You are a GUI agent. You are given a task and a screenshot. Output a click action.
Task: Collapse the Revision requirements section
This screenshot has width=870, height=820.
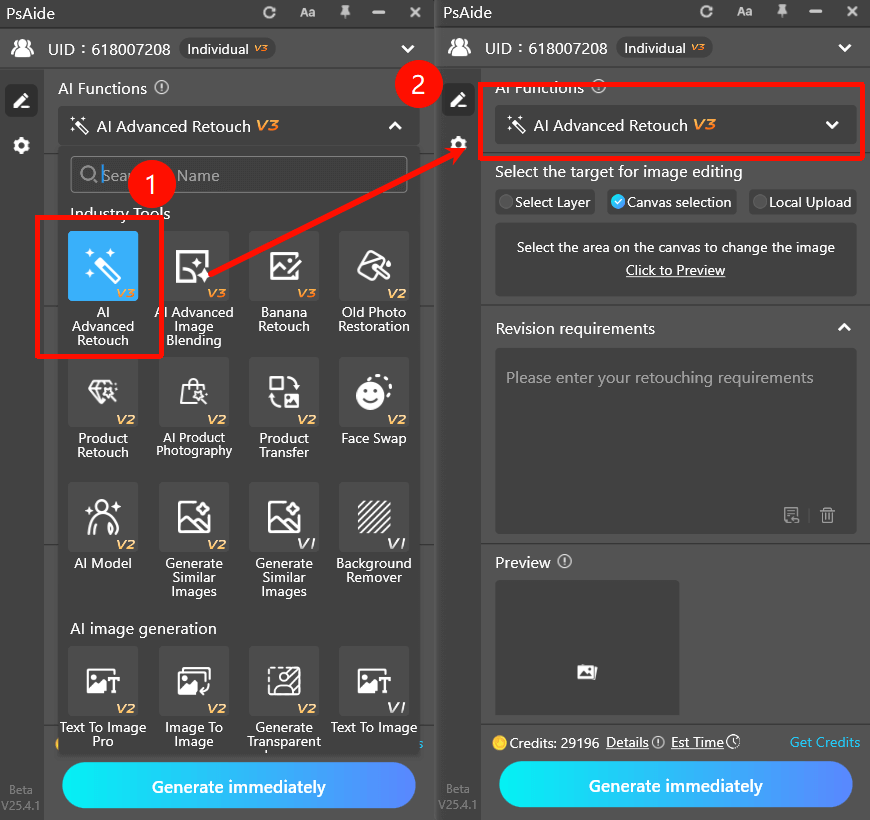[x=844, y=328]
